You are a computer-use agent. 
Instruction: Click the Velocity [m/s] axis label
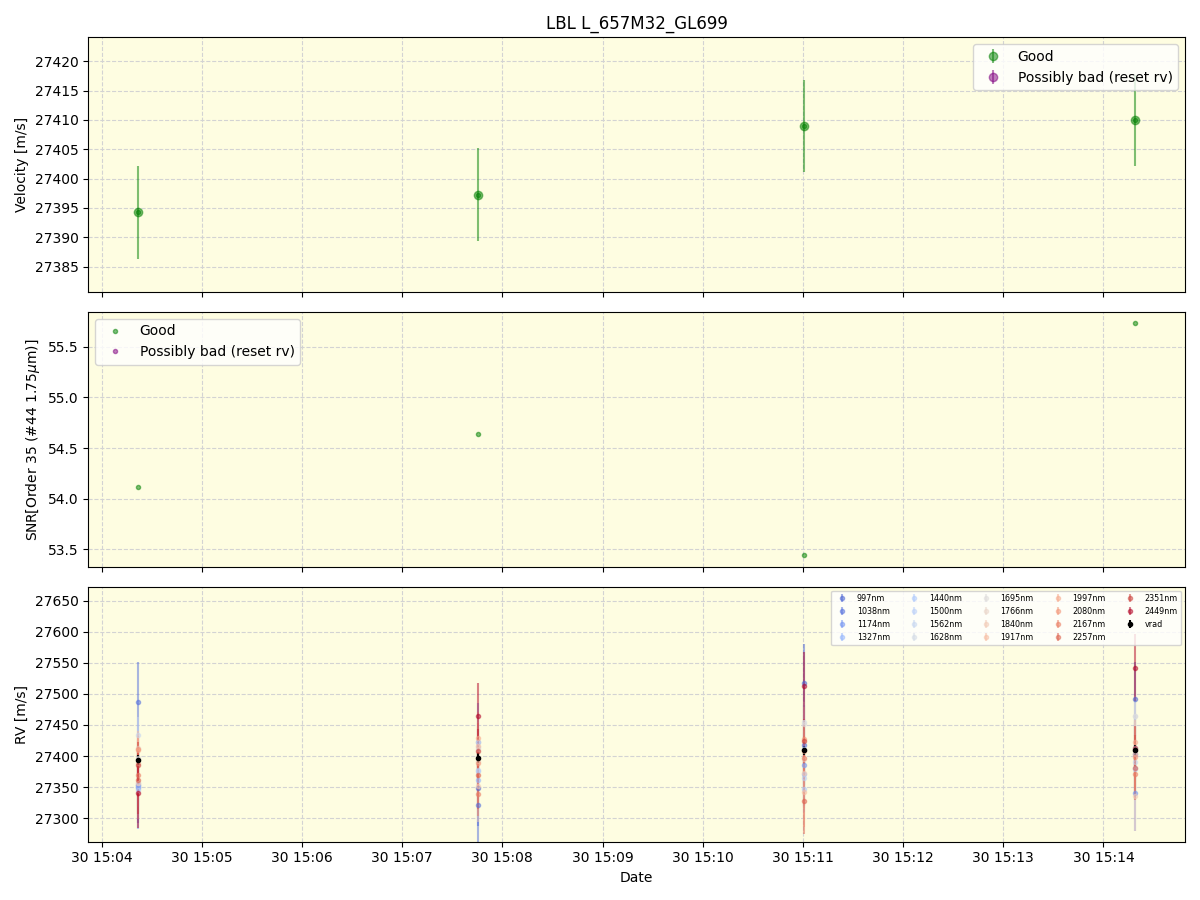tap(21, 165)
